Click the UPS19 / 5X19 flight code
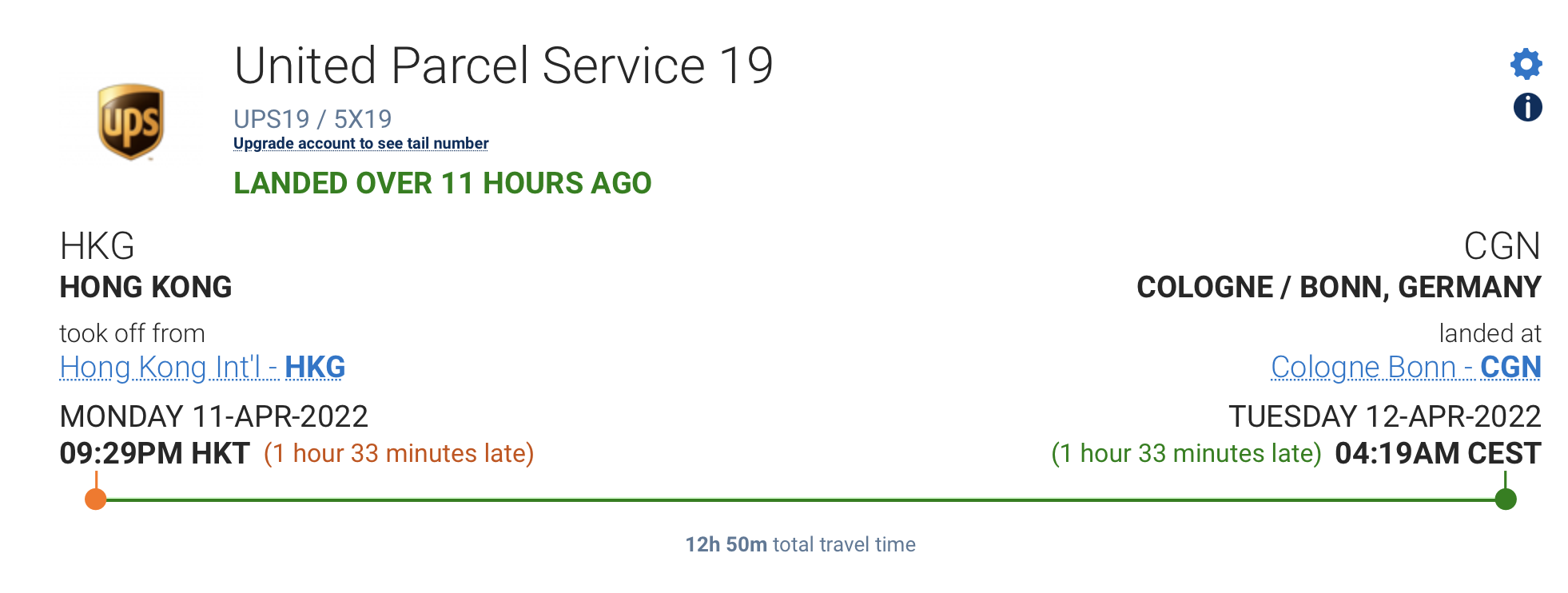This screenshot has height=593, width=1568. (312, 119)
